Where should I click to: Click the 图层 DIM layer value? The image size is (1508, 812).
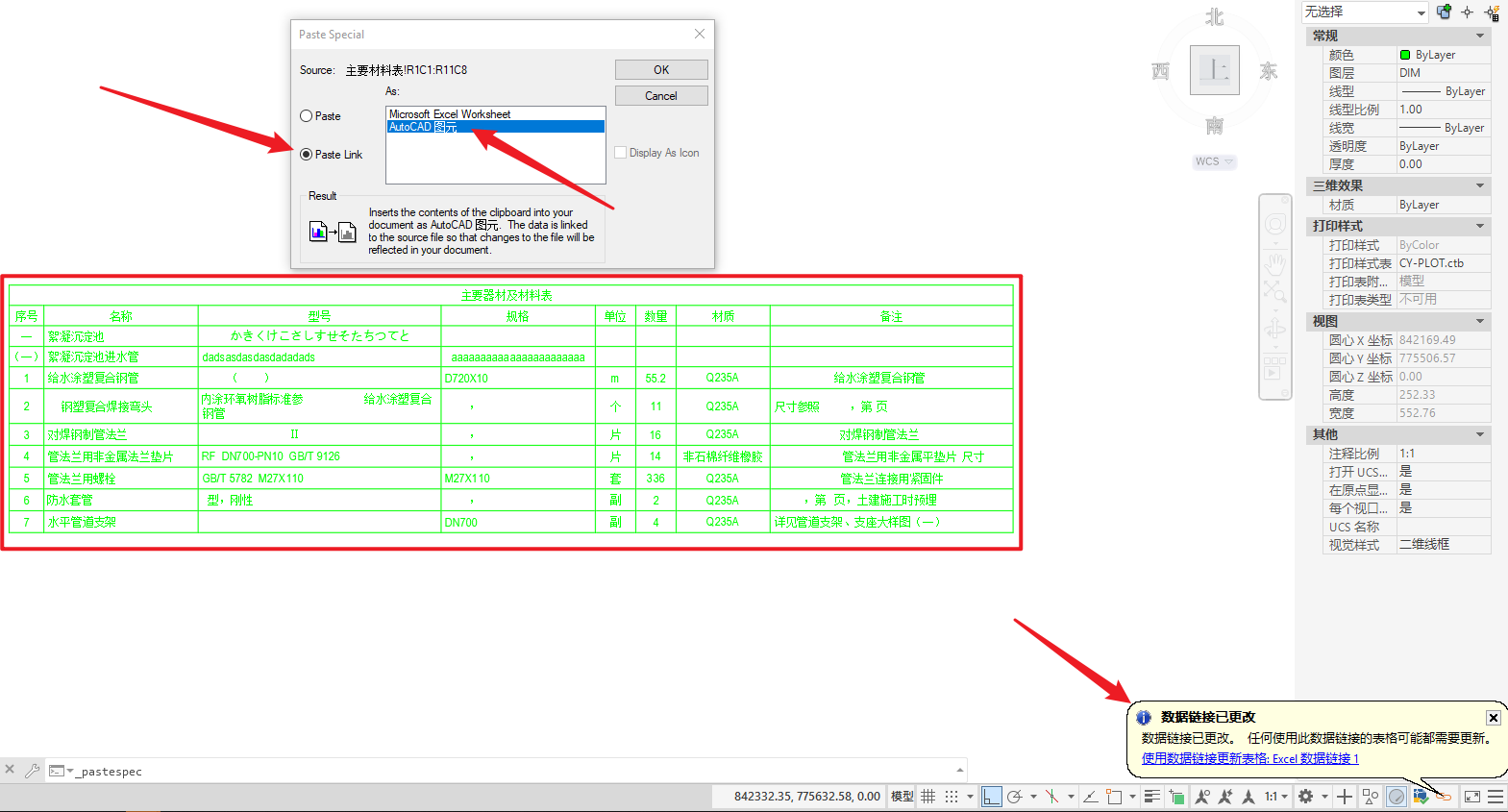pos(1444,73)
